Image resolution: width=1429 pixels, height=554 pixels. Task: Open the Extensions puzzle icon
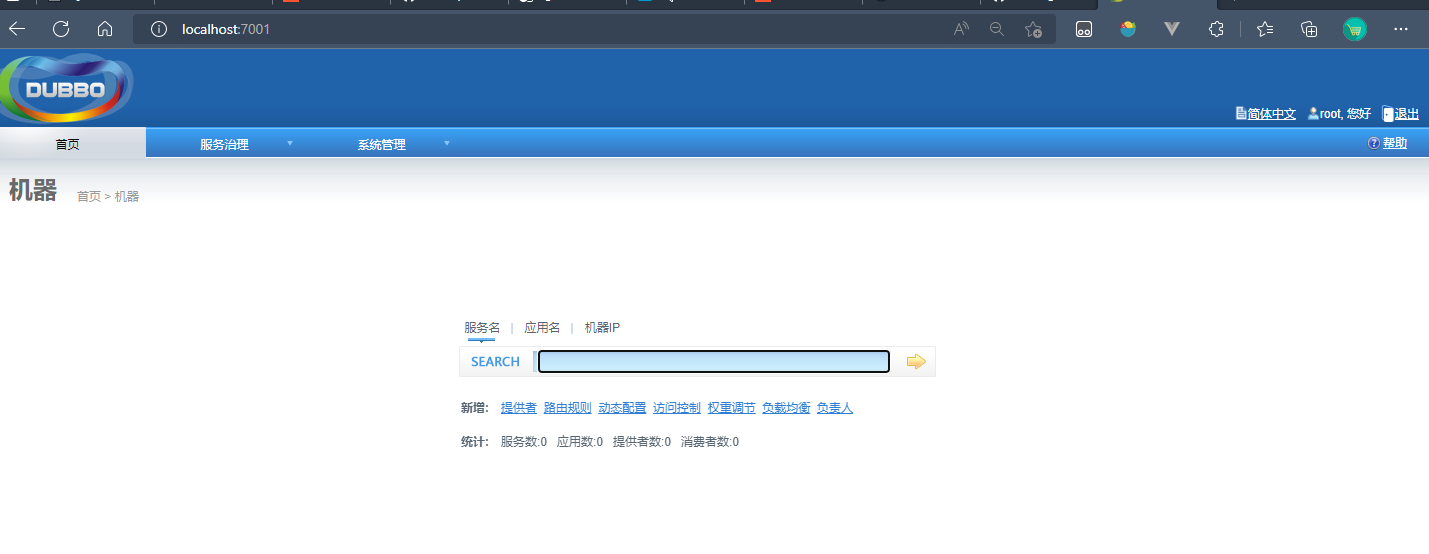(1216, 29)
